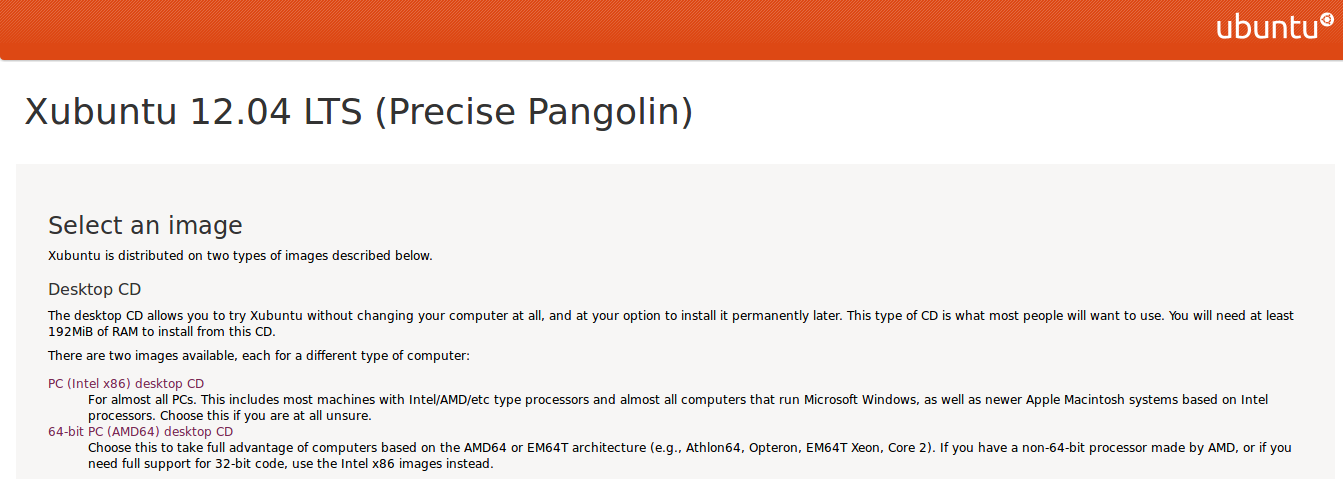Open the 64-bit PC (AMD64) desktop CD link

click(x=140, y=432)
